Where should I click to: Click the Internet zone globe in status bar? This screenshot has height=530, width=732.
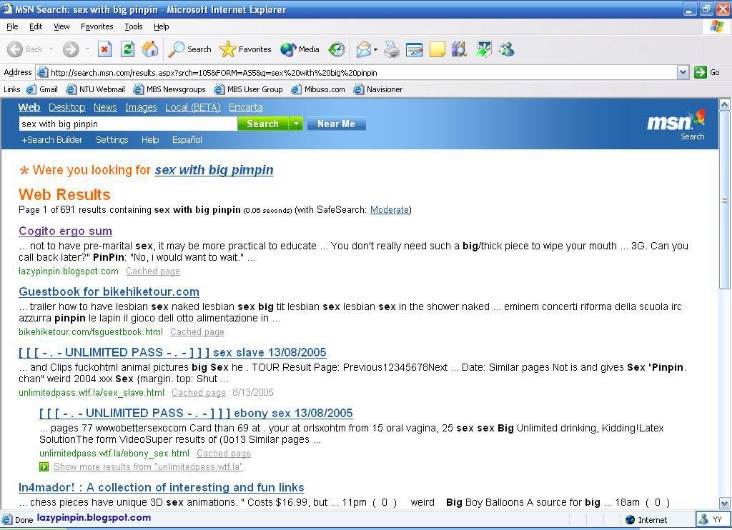click(x=630, y=520)
